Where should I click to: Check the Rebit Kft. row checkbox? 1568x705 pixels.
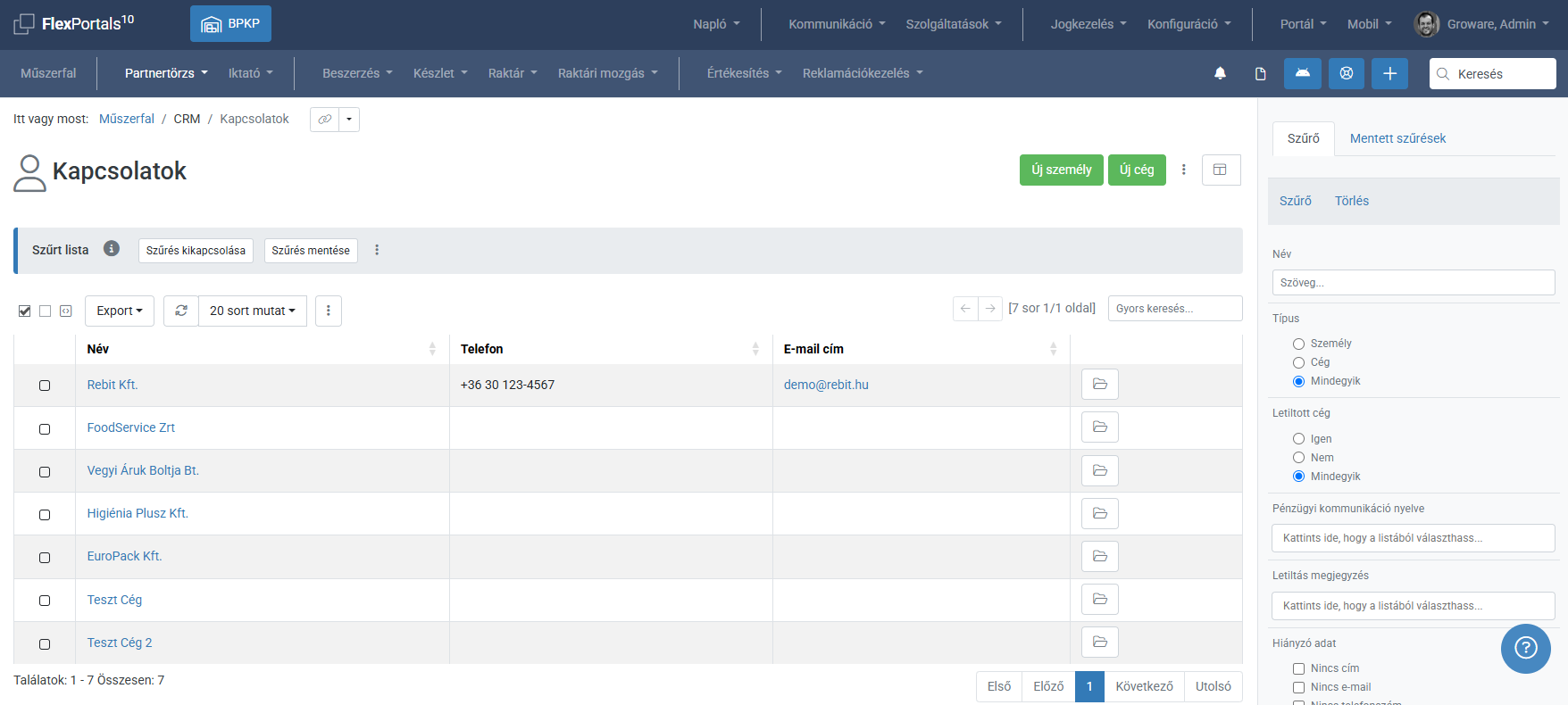coord(45,386)
